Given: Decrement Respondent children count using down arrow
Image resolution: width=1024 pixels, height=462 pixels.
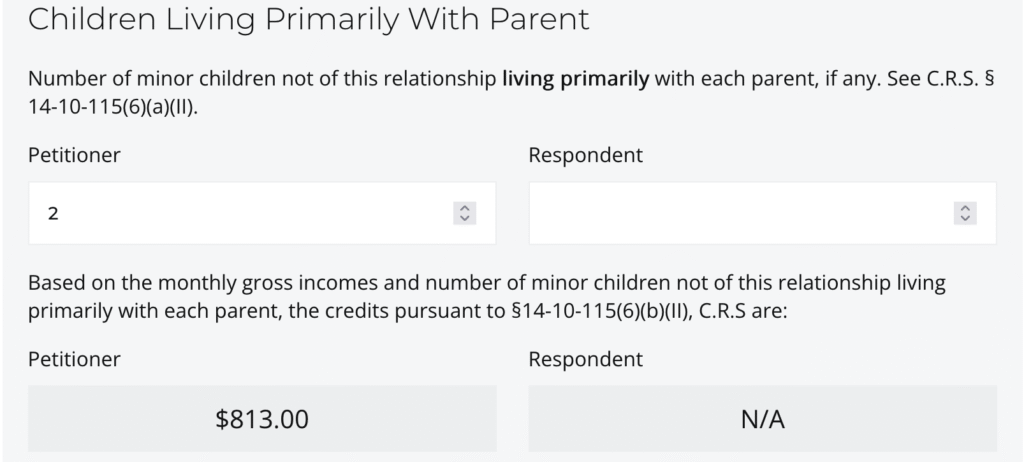Looking at the screenshot, I should click(965, 218).
